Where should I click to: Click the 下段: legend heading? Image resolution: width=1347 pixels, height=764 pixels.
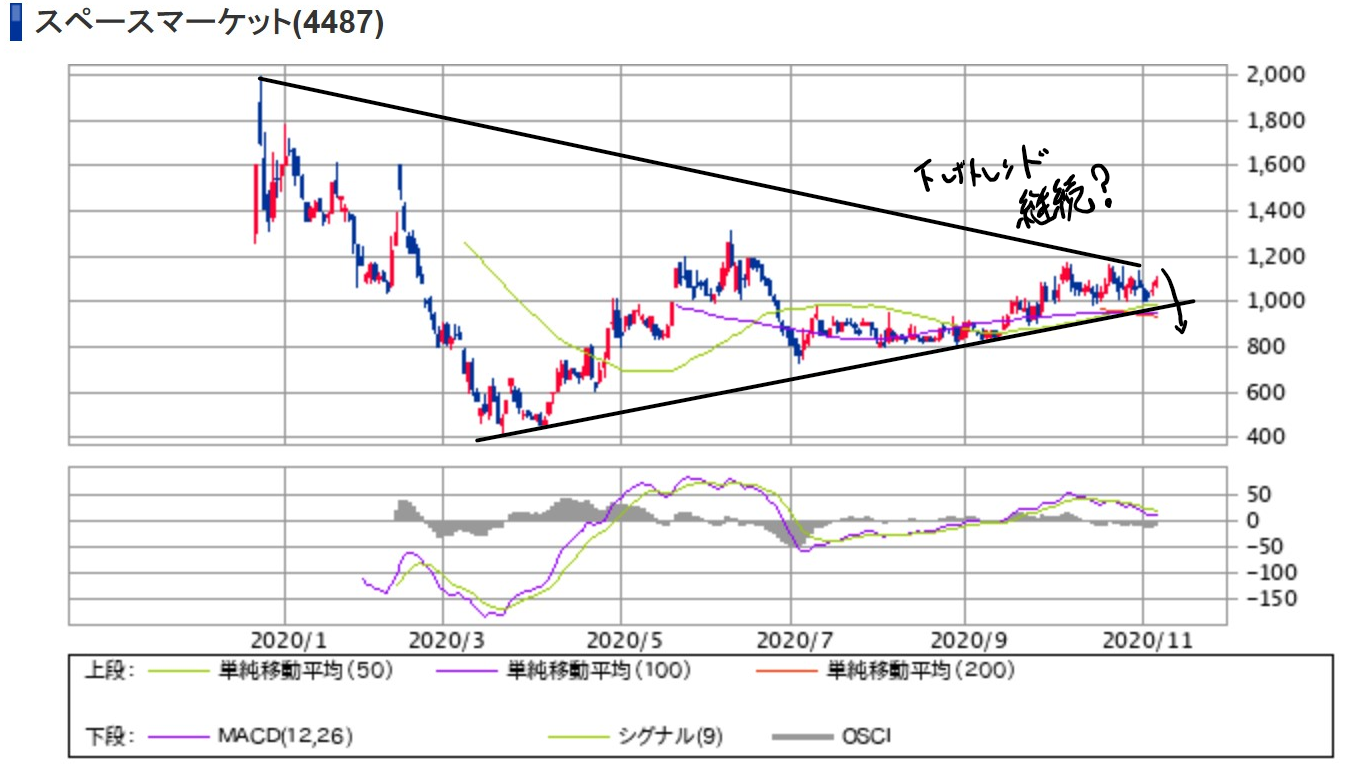click(110, 737)
